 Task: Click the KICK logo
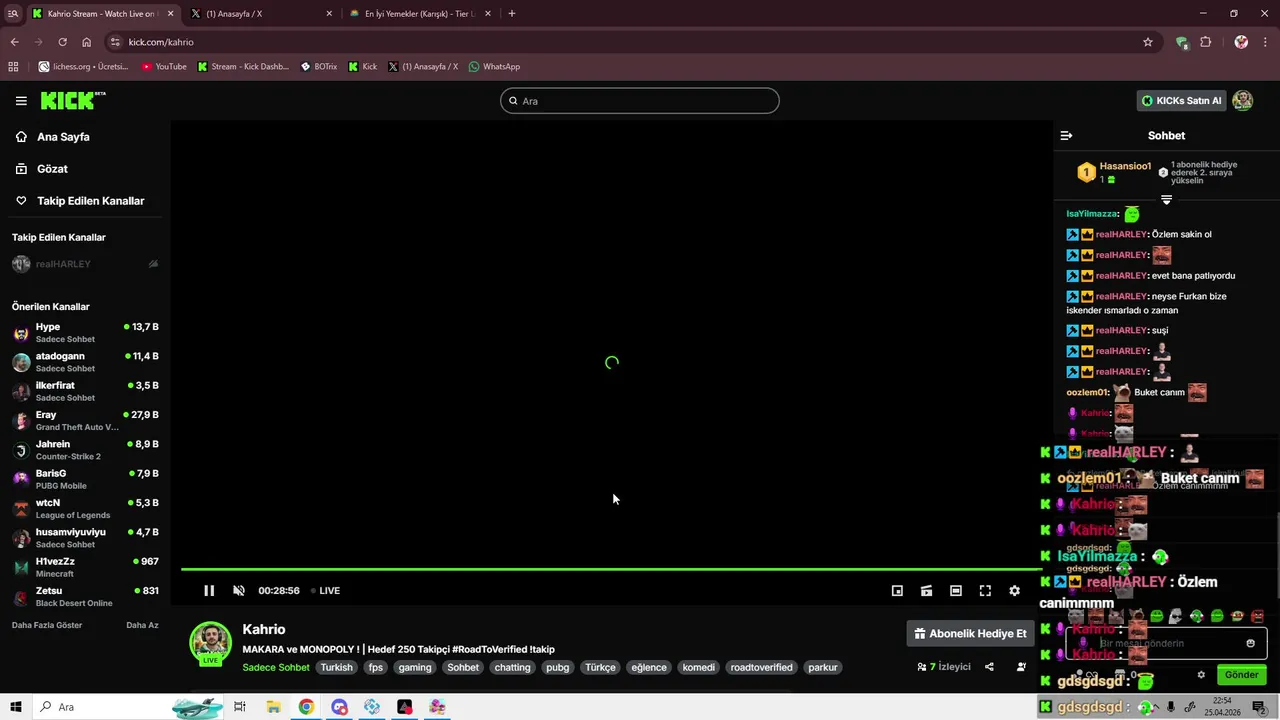tap(73, 100)
